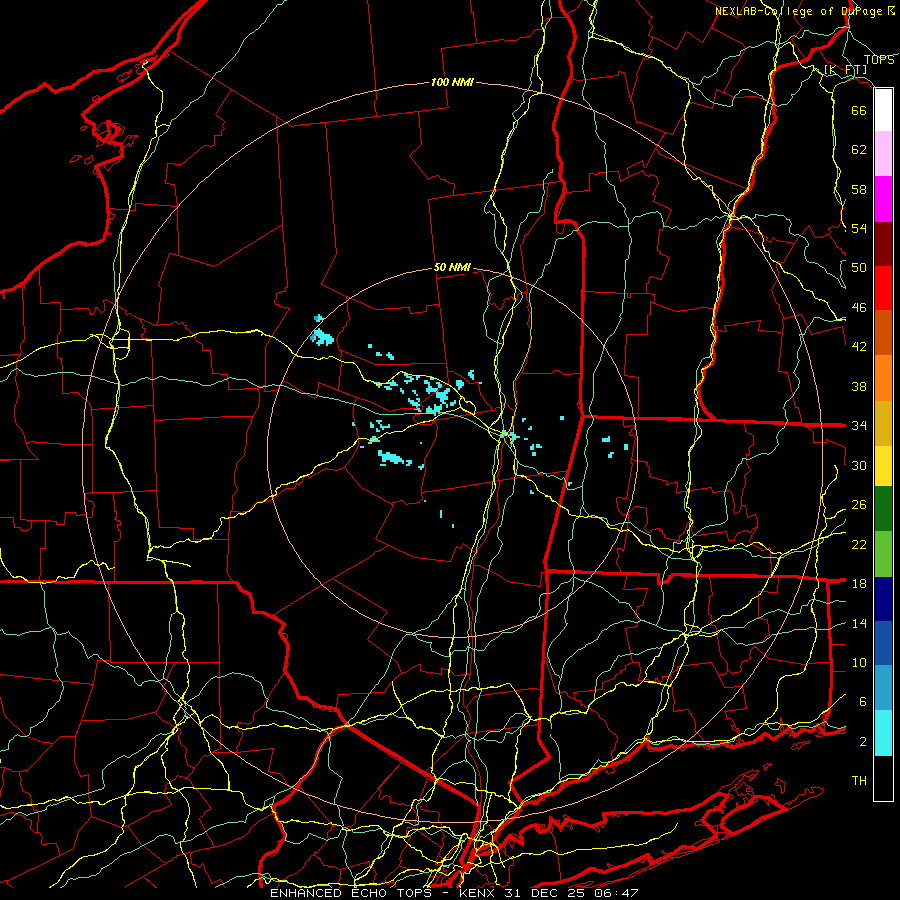Click the white swatch in the tops legend
Screen dimensions: 900x900
883,110
